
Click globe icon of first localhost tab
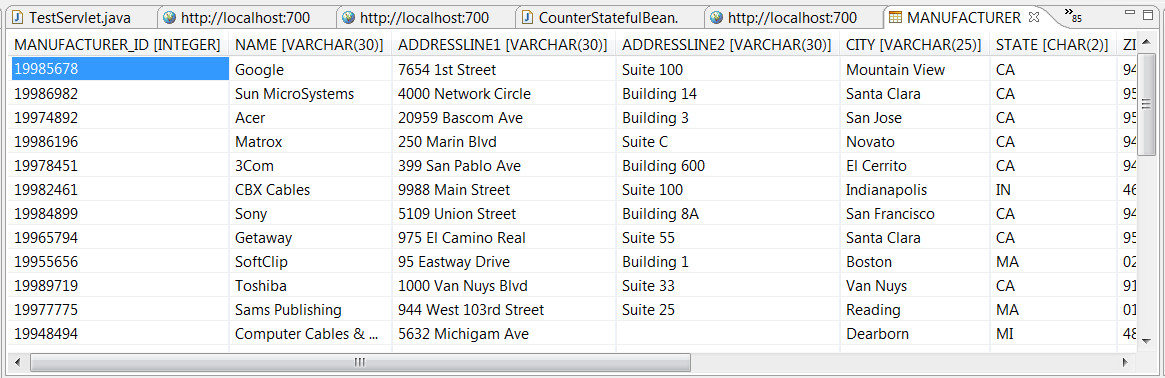pos(169,18)
